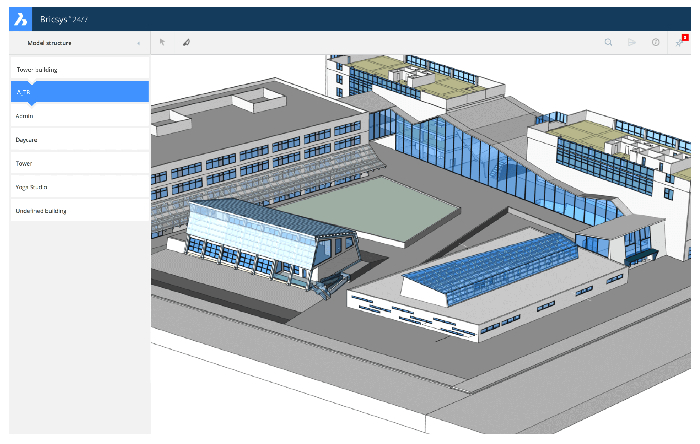Select the arrow pointer tool
Viewport: 700px width, 444px height.
click(x=163, y=42)
